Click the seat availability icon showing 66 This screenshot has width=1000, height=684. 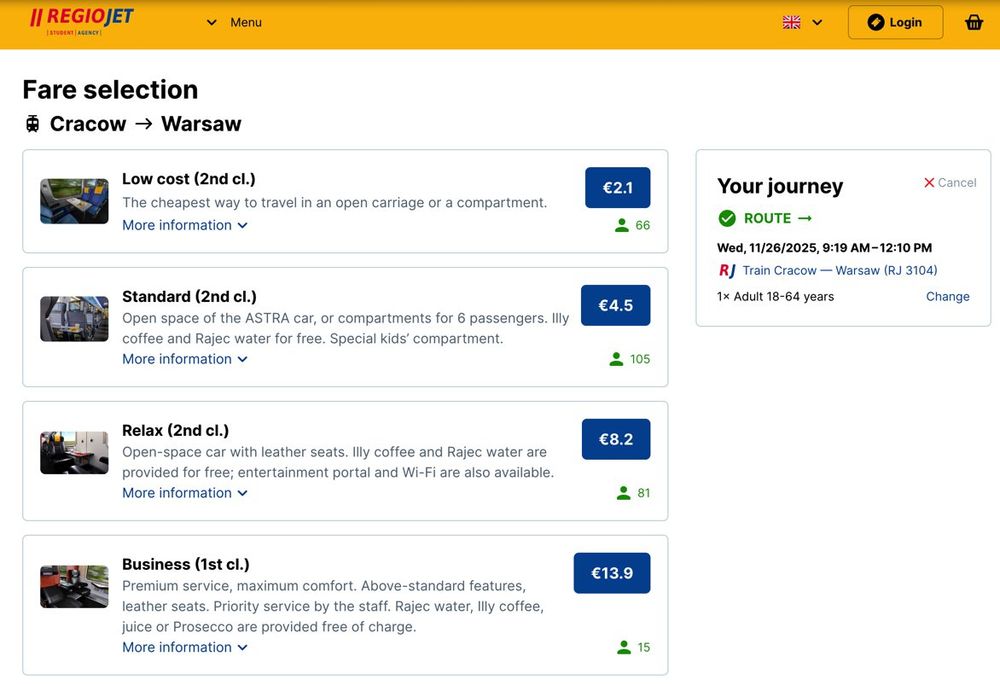click(622, 225)
